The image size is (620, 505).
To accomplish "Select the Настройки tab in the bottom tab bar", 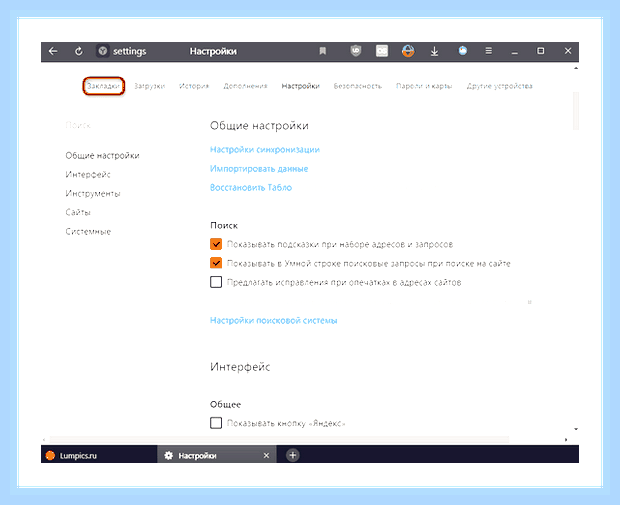I will [217, 455].
